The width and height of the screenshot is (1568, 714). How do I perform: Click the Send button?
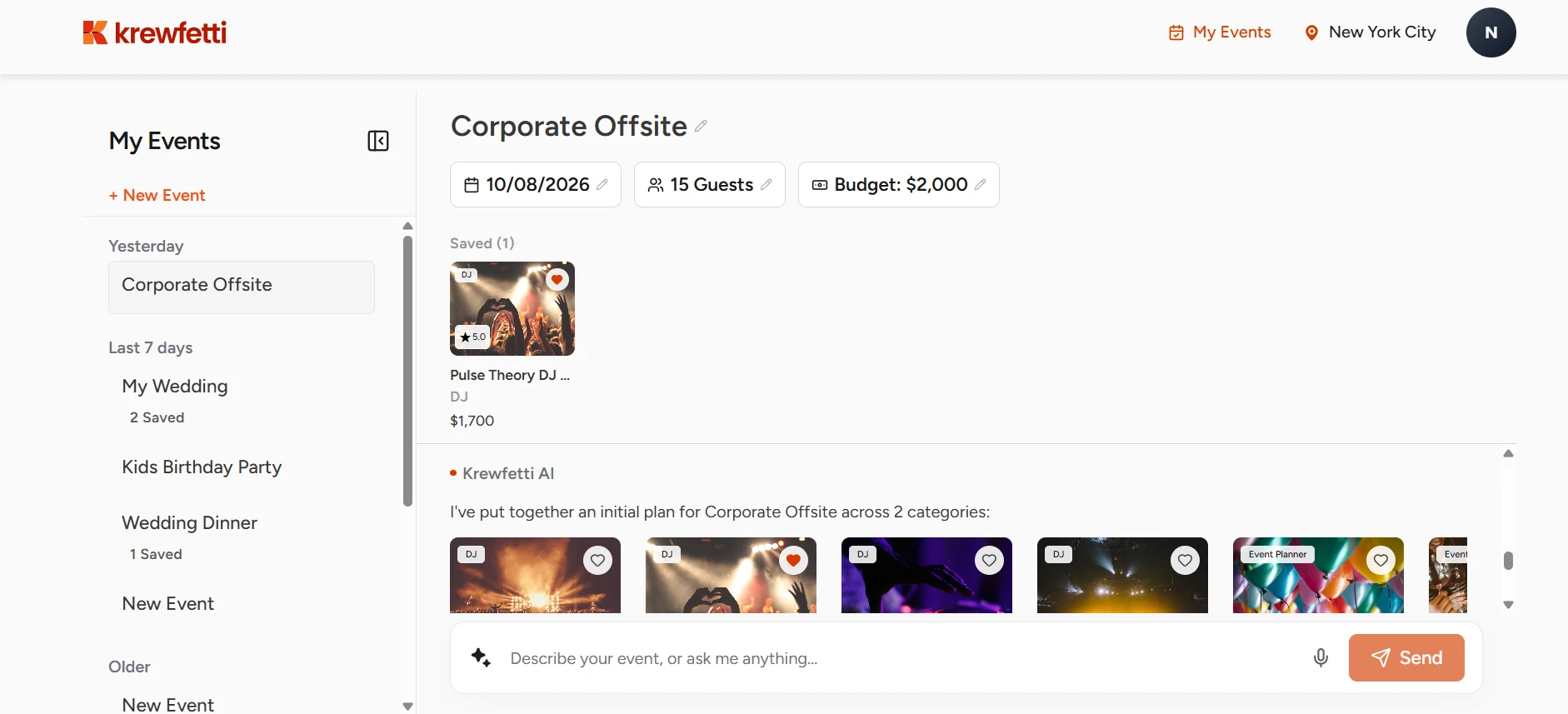pyautogui.click(x=1406, y=657)
